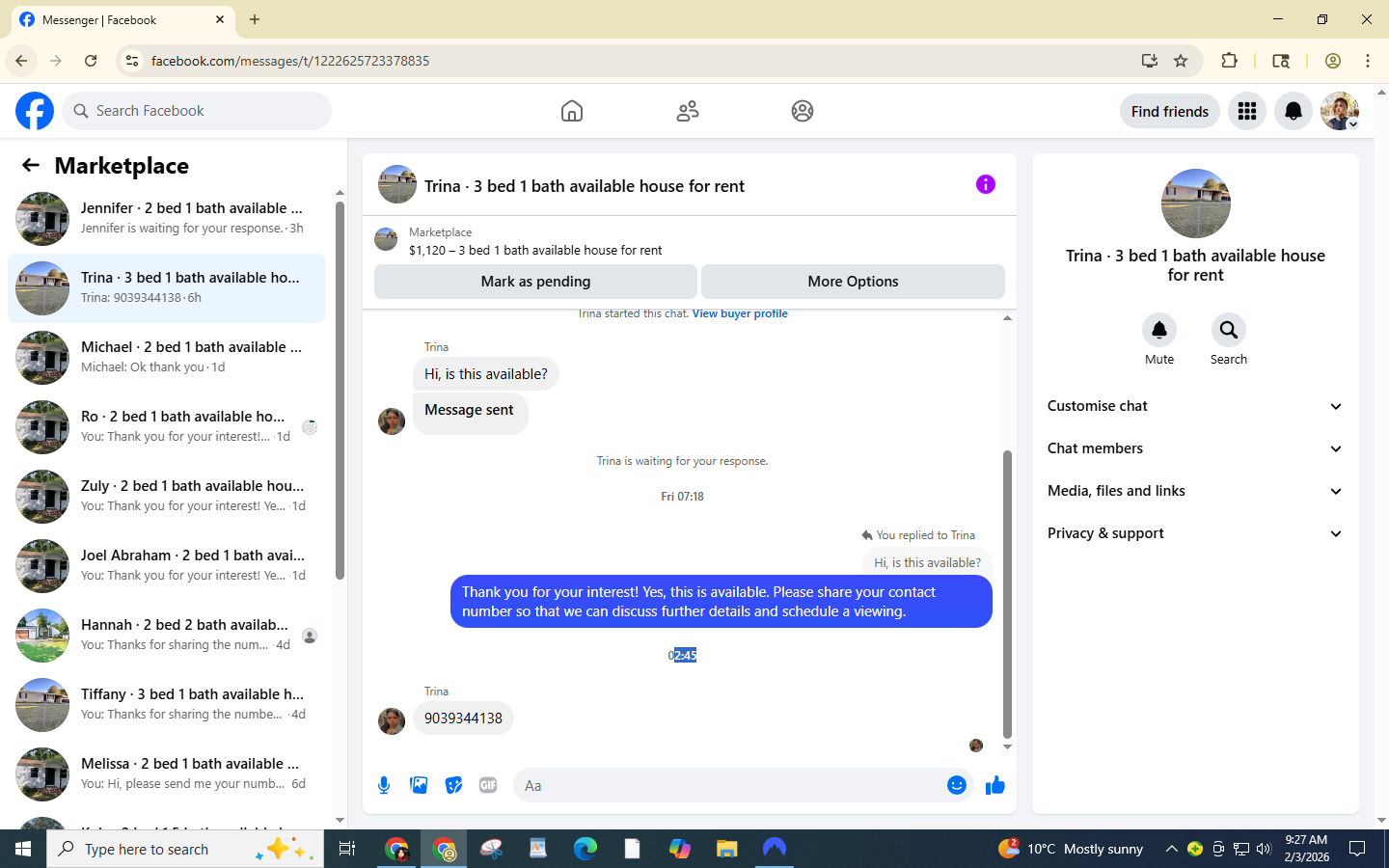This screenshot has width=1389, height=868.
Task: Focus the Search Facebook field
Action: (x=197, y=111)
